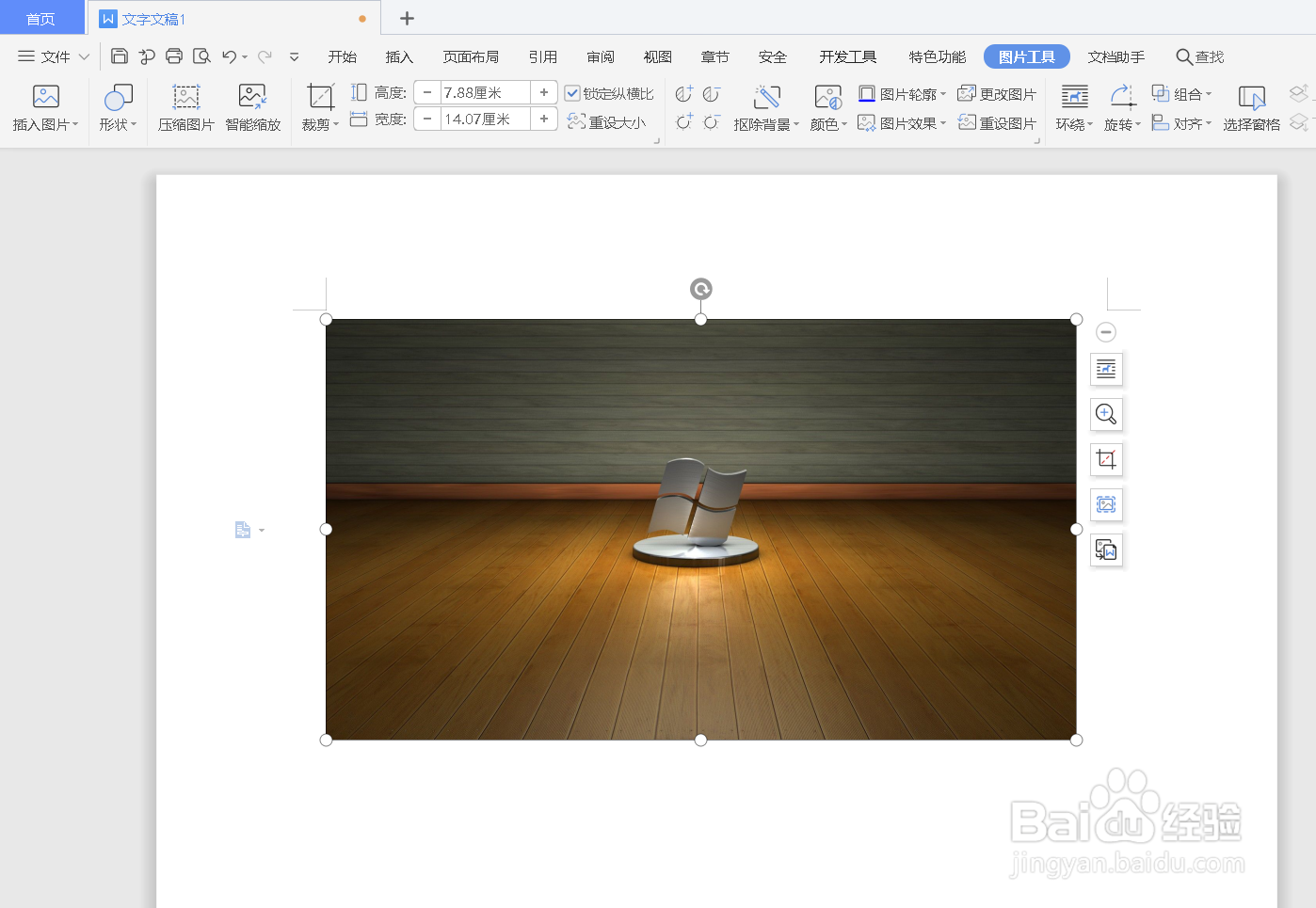The width and height of the screenshot is (1316, 908).
Task: Click floating picture frame icon beside image
Action: 1106,504
